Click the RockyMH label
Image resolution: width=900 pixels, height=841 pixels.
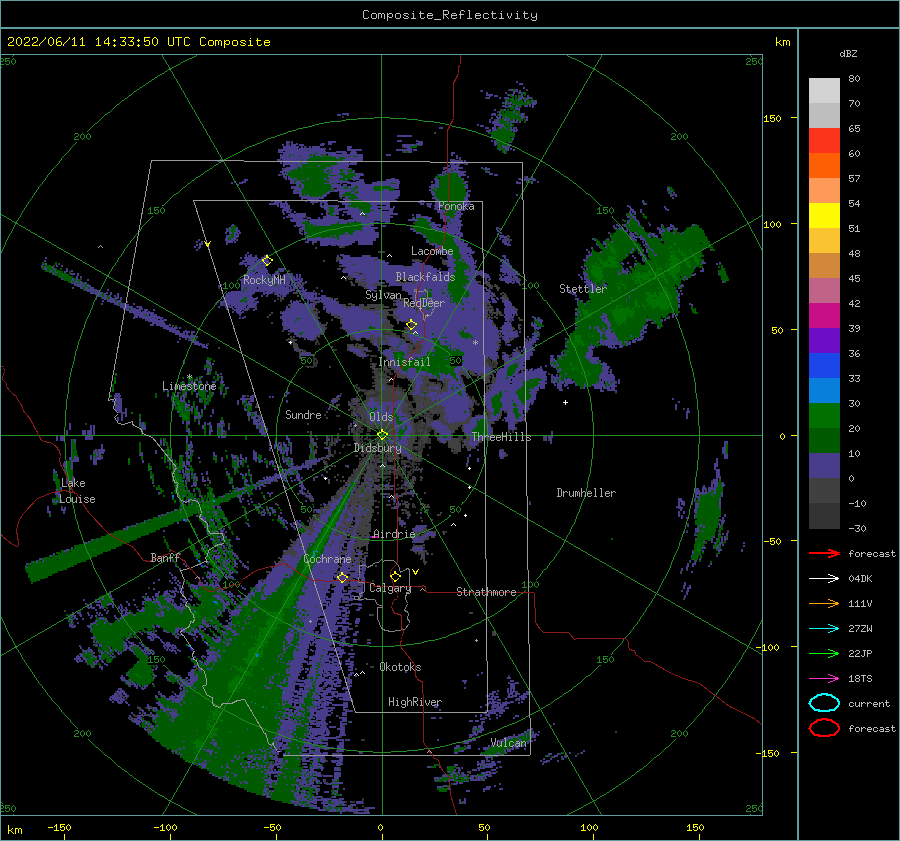pyautogui.click(x=264, y=280)
